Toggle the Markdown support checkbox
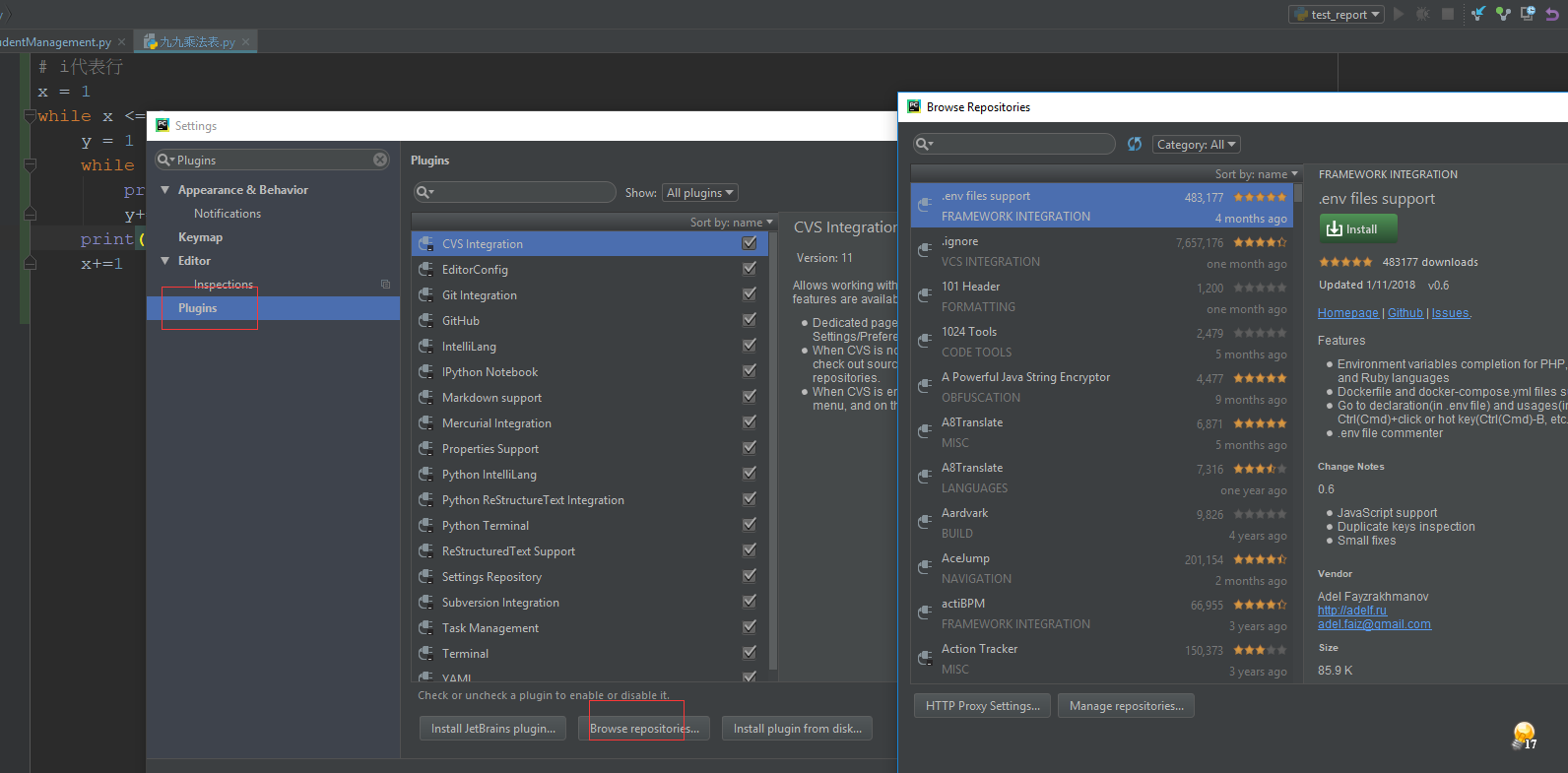Image resolution: width=1568 pixels, height=773 pixels. pyautogui.click(x=750, y=396)
